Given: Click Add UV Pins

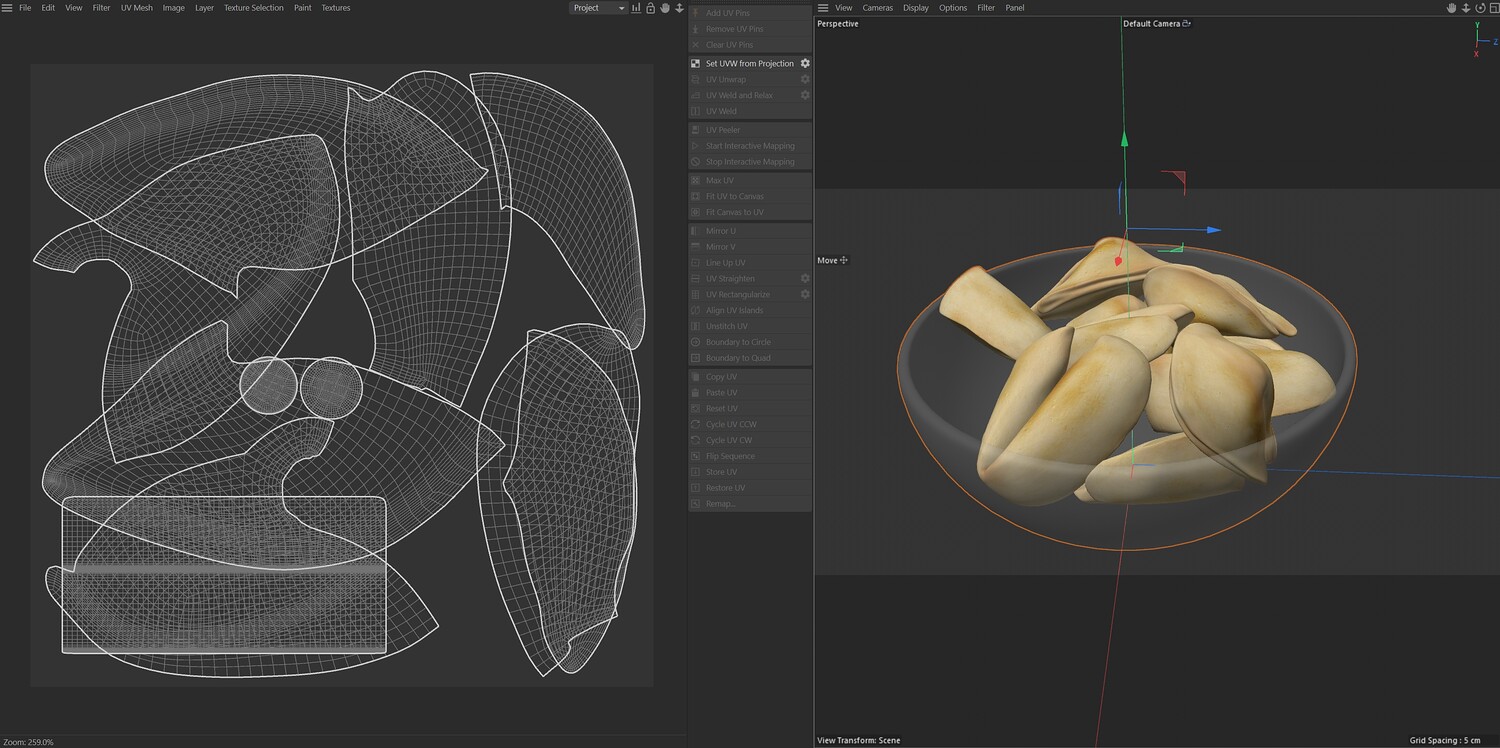Looking at the screenshot, I should (750, 13).
